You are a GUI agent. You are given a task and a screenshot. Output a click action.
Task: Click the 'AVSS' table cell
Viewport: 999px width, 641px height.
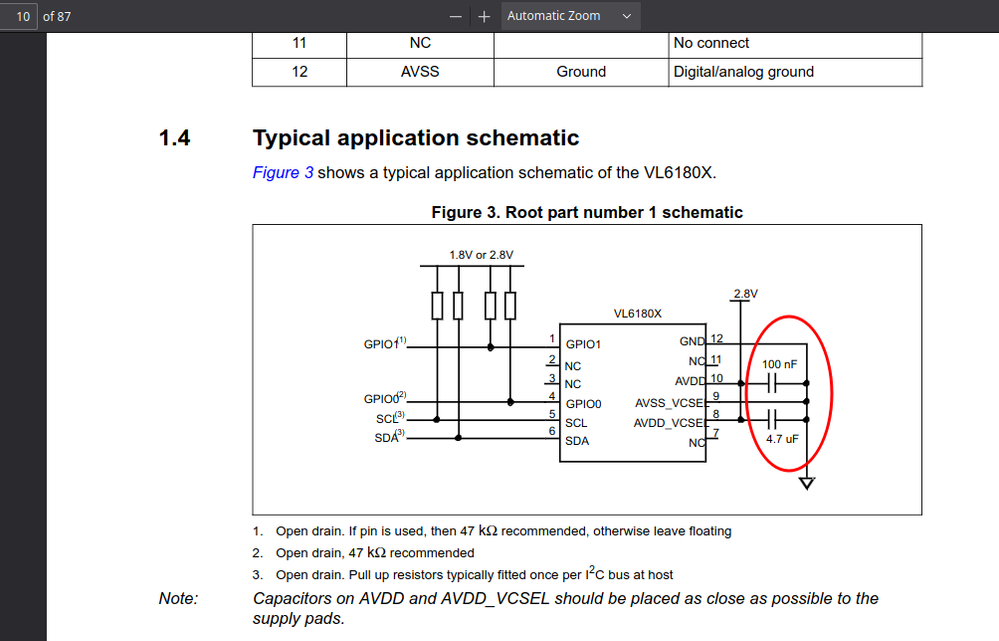(x=420, y=72)
